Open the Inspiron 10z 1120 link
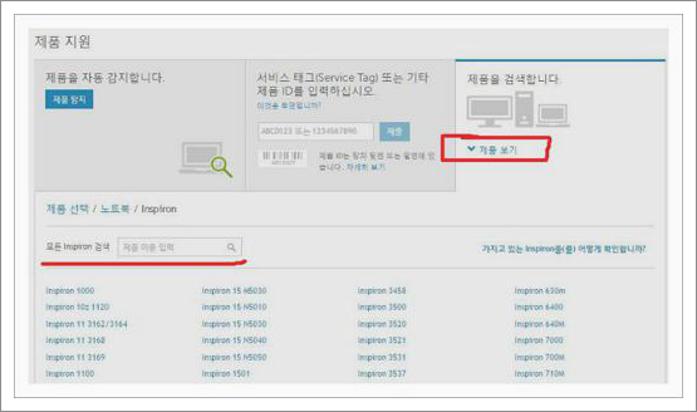The width and height of the screenshot is (697, 412). [x=77, y=307]
